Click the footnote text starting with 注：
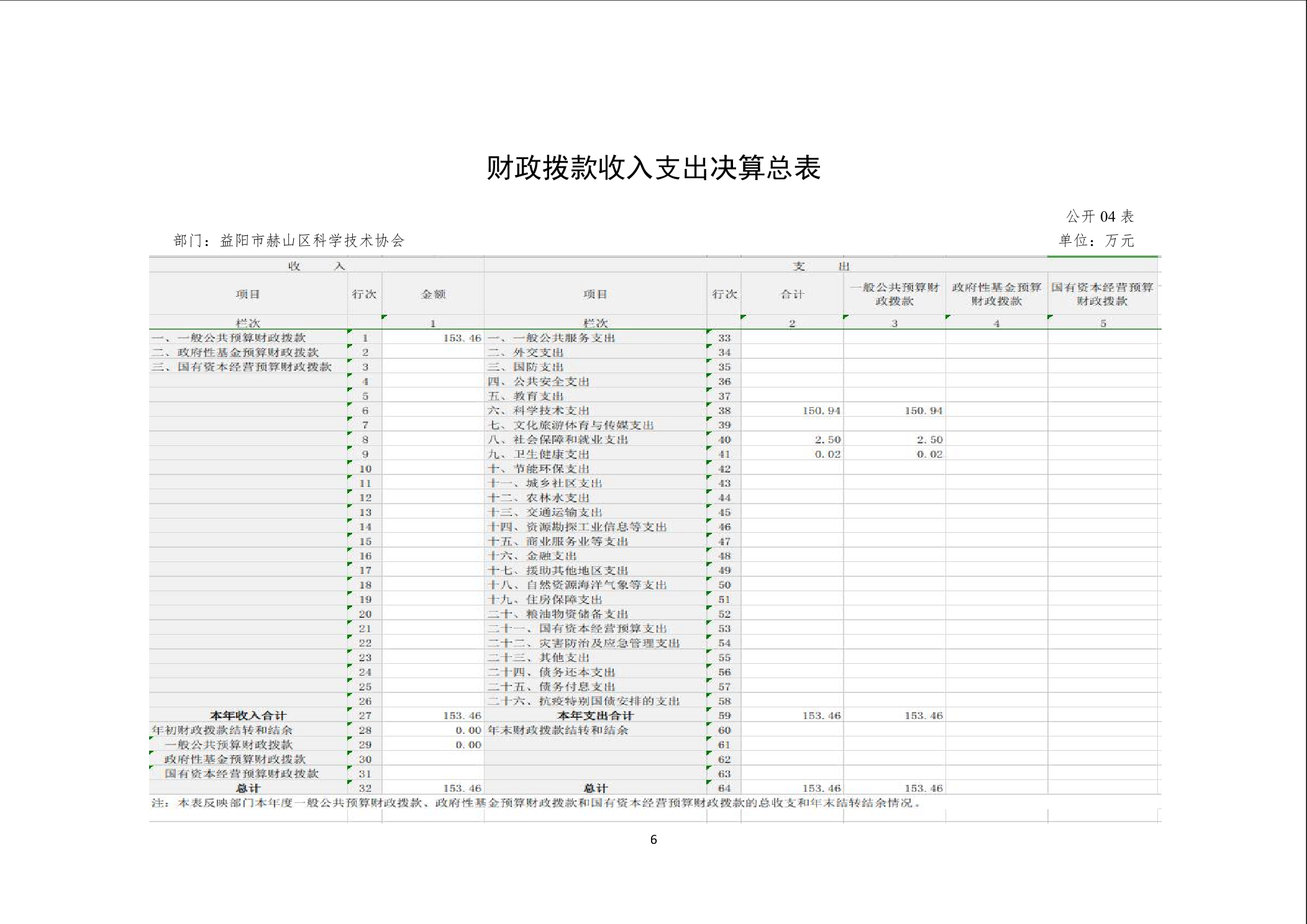The height and width of the screenshot is (924, 1307). [x=535, y=803]
